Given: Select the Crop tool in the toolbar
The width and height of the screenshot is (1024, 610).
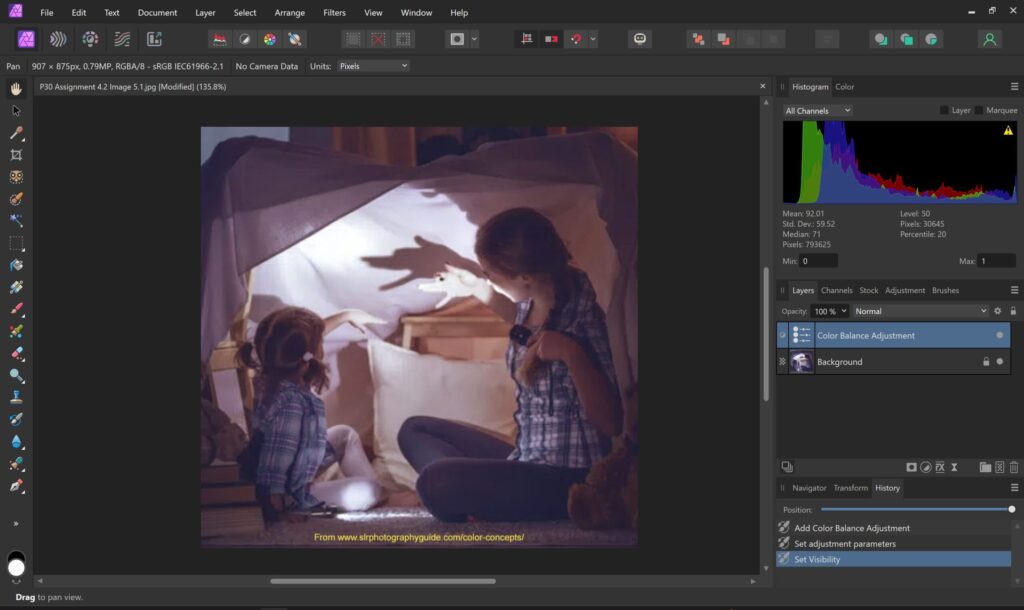Looking at the screenshot, I should pos(16,155).
